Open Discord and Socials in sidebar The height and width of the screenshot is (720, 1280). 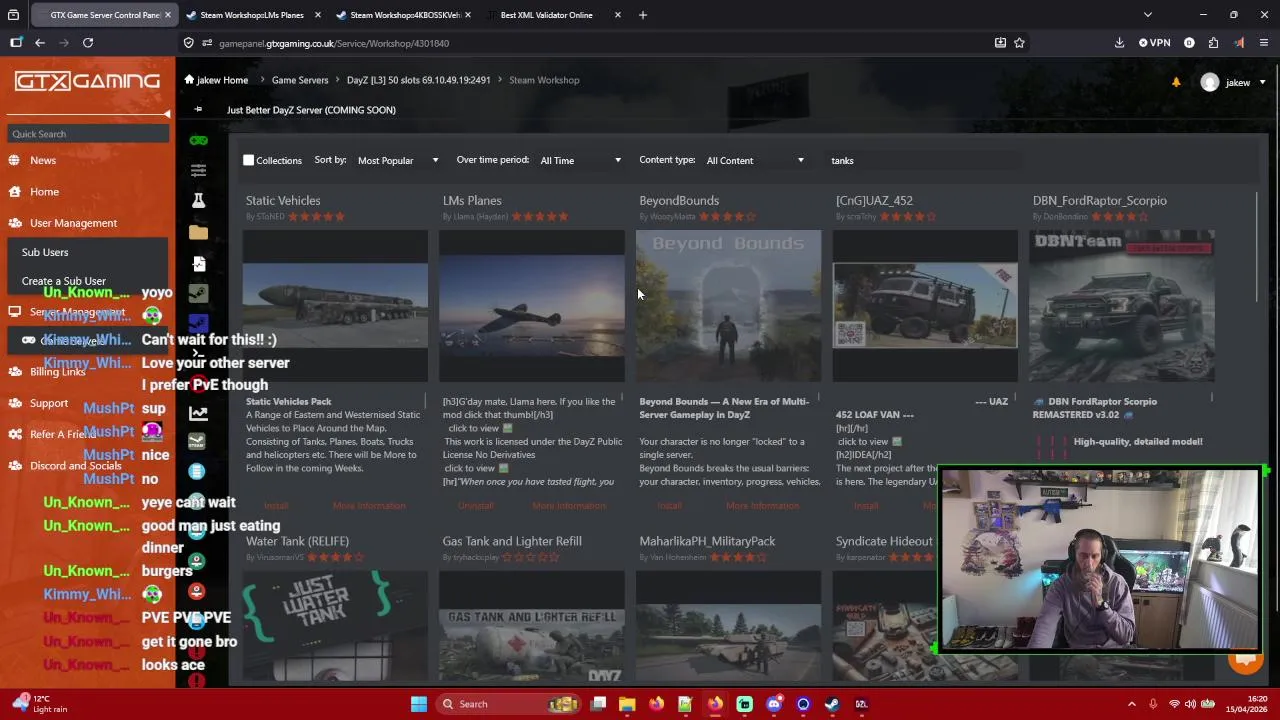pos(76,465)
